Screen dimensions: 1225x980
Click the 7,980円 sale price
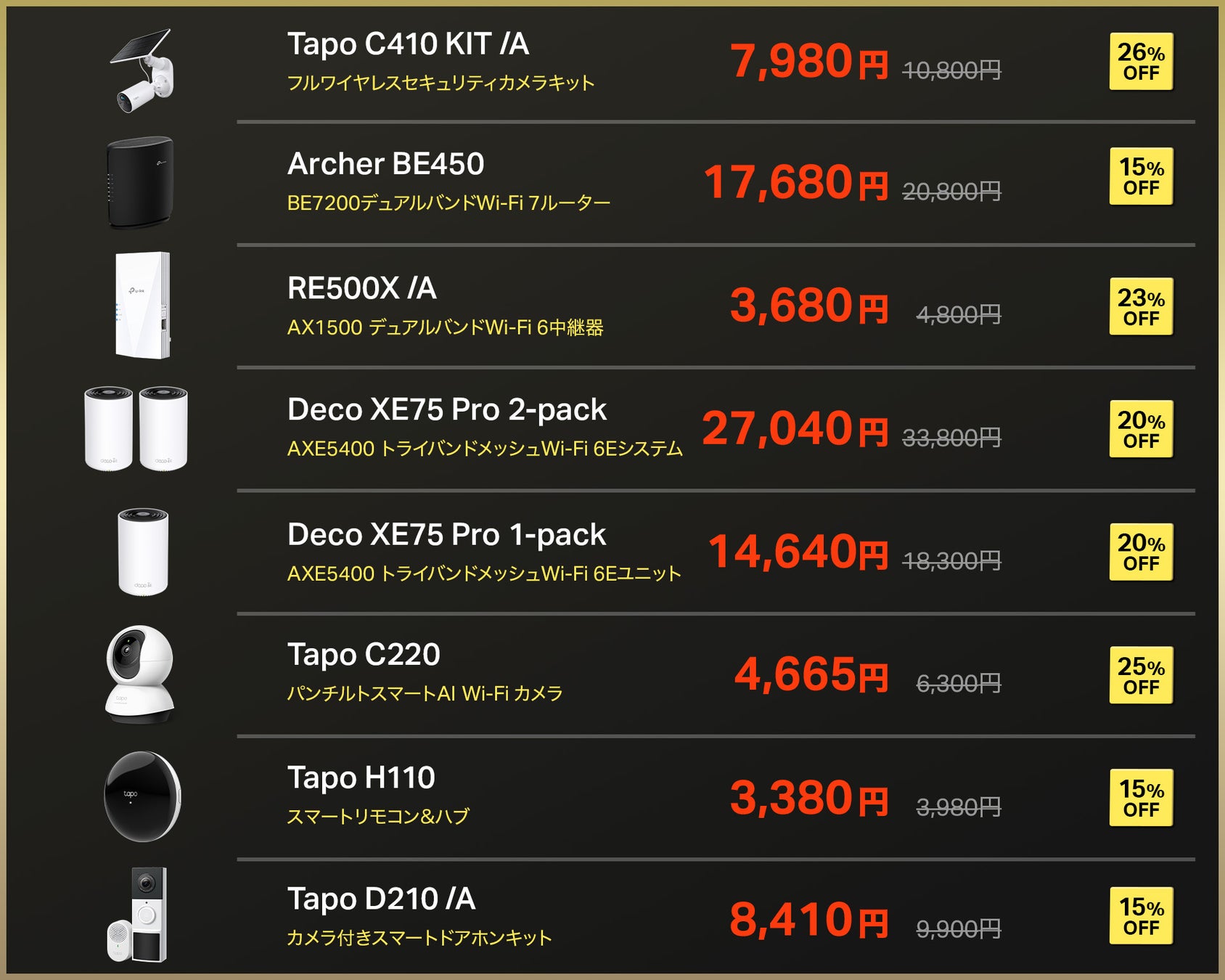(808, 61)
